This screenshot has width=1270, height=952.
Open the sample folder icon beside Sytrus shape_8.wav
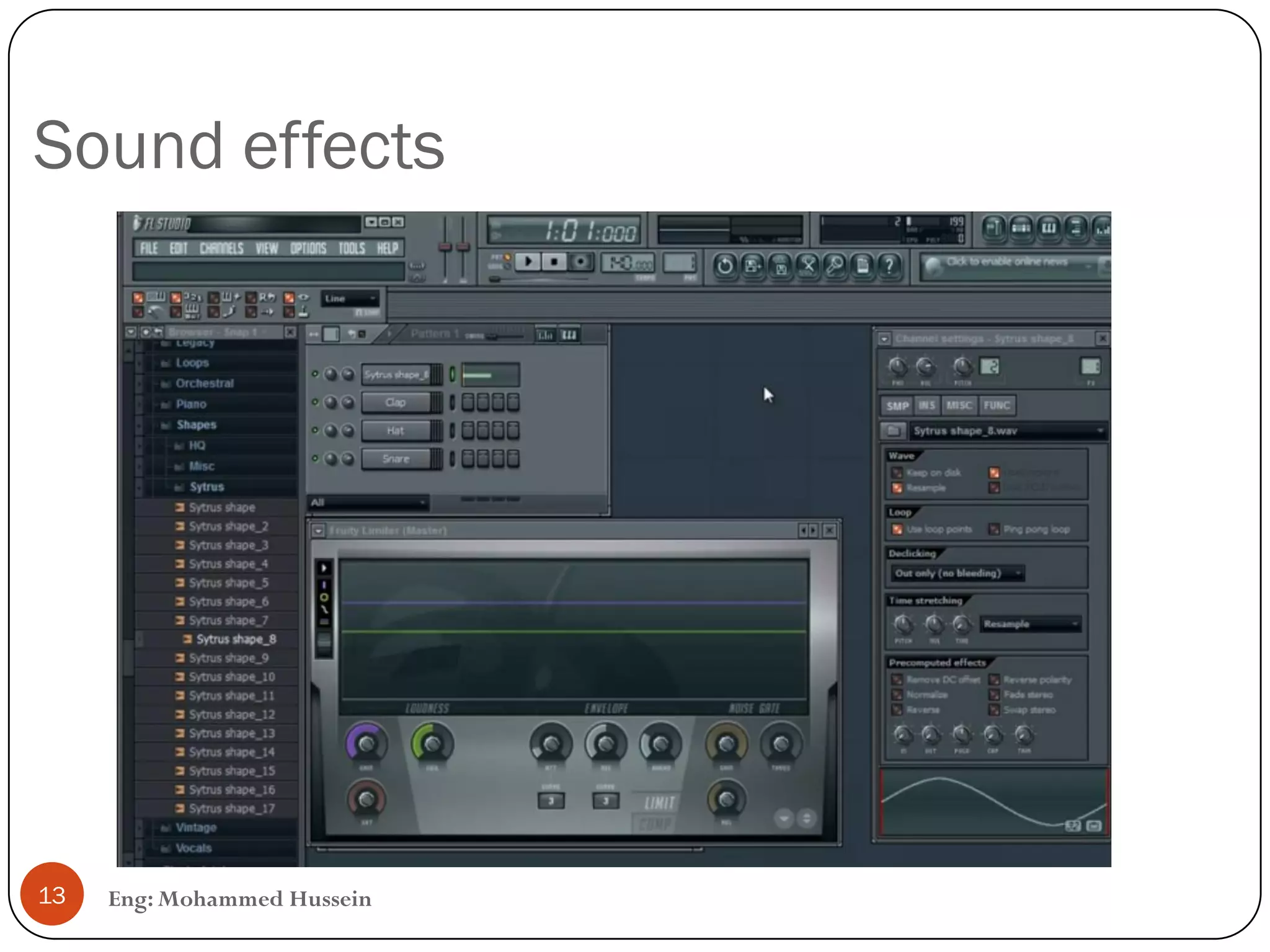coord(894,430)
